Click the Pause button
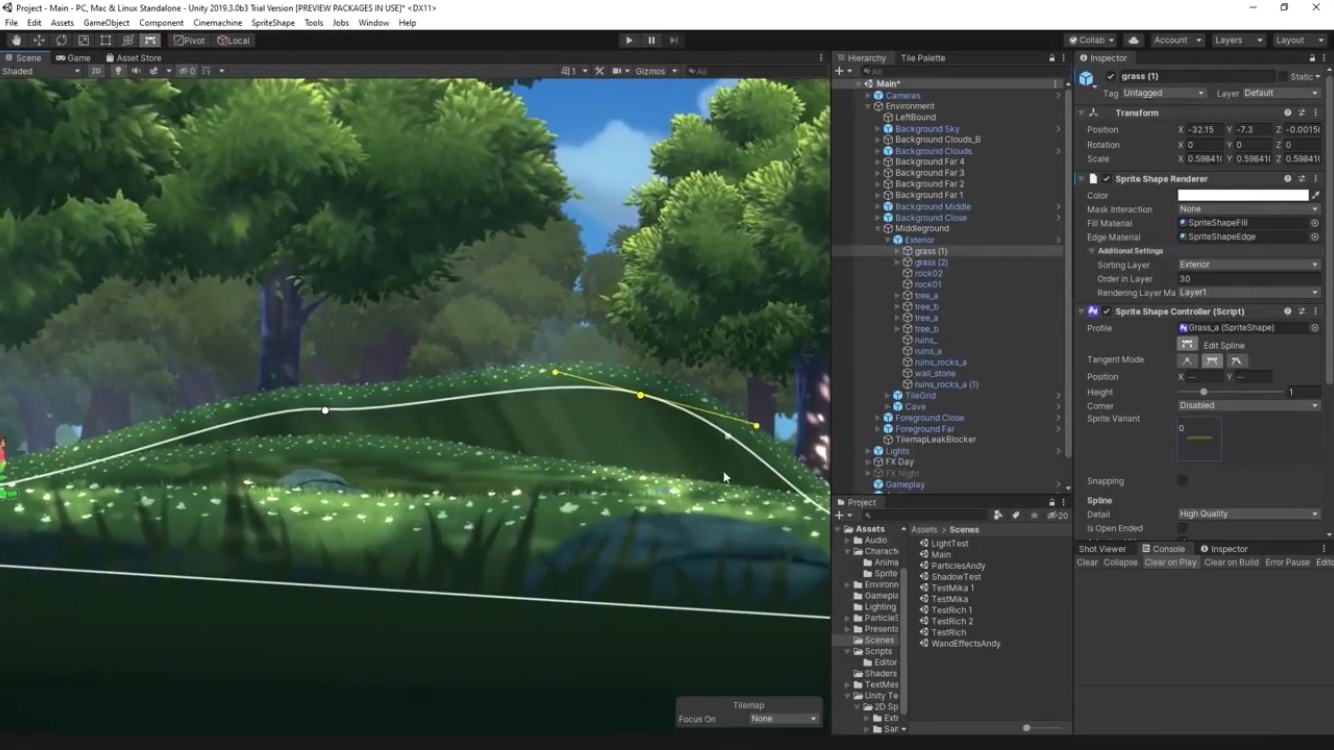The width and height of the screenshot is (1334, 750). [651, 40]
